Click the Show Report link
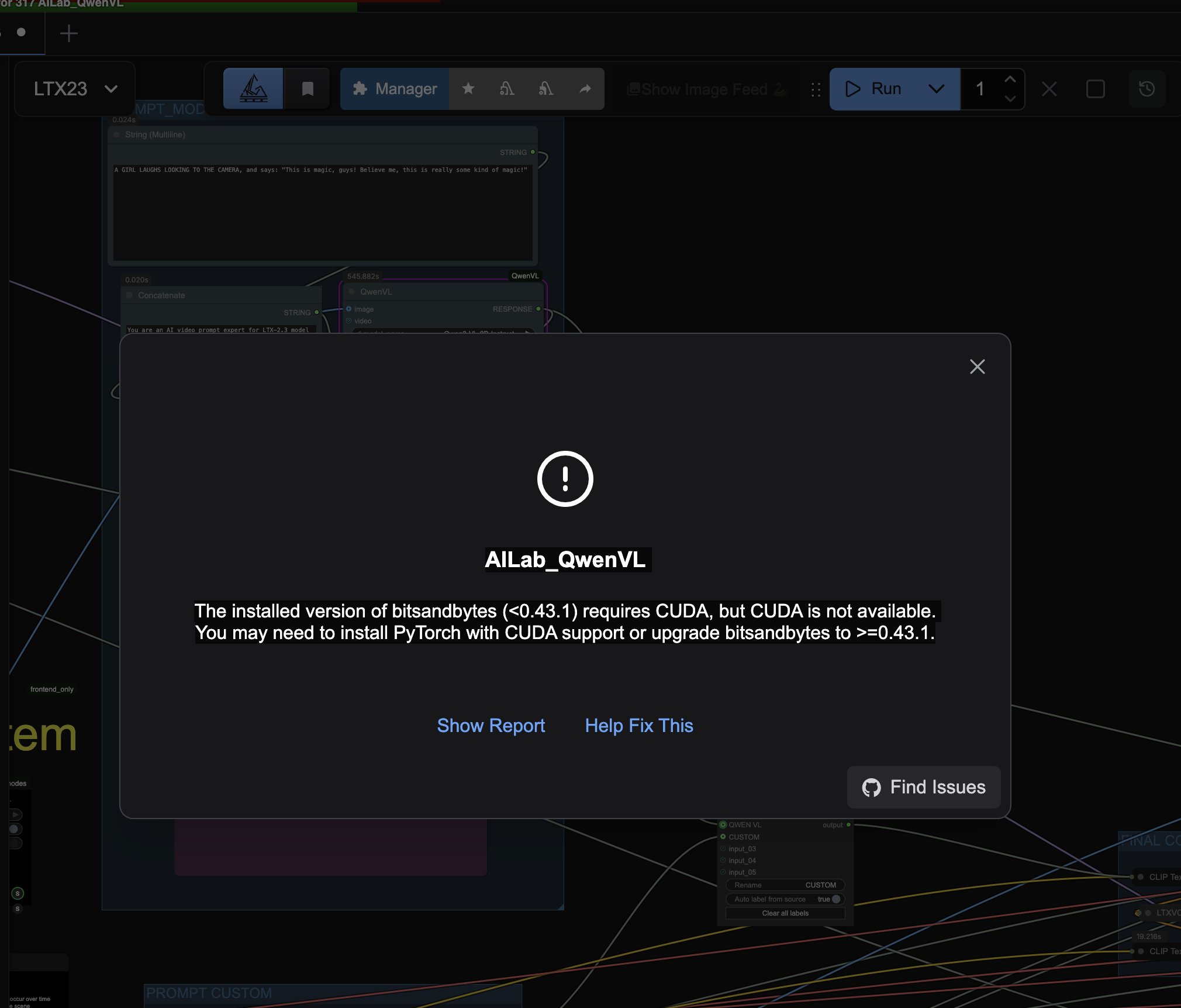Screen dimensions: 1181x1008 pos(491,726)
